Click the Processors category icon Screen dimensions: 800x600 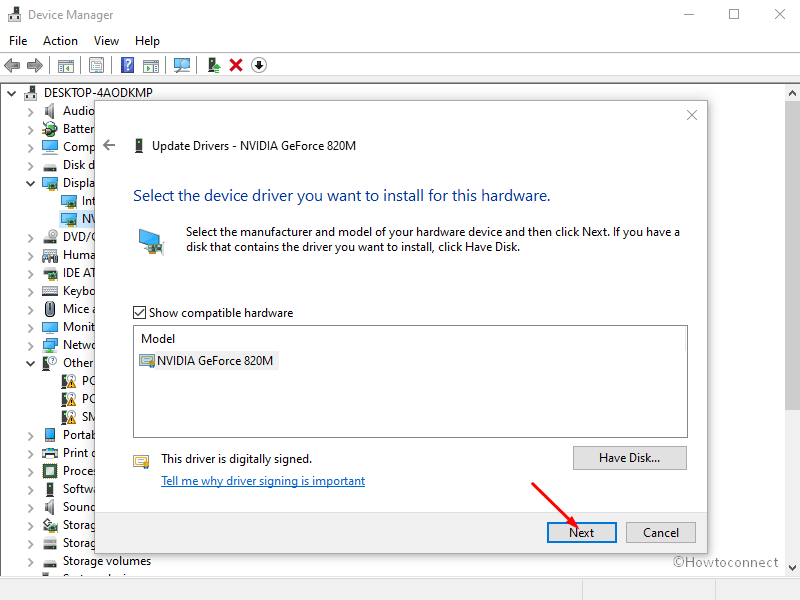(49, 471)
